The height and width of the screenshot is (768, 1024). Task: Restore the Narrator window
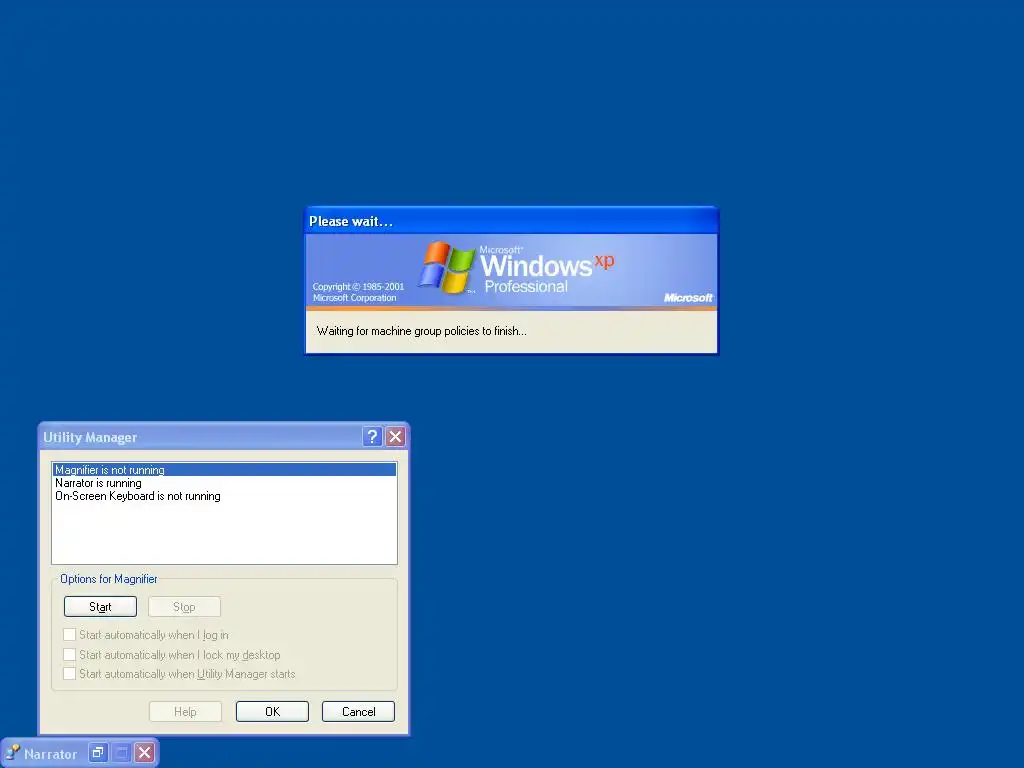[x=98, y=753]
